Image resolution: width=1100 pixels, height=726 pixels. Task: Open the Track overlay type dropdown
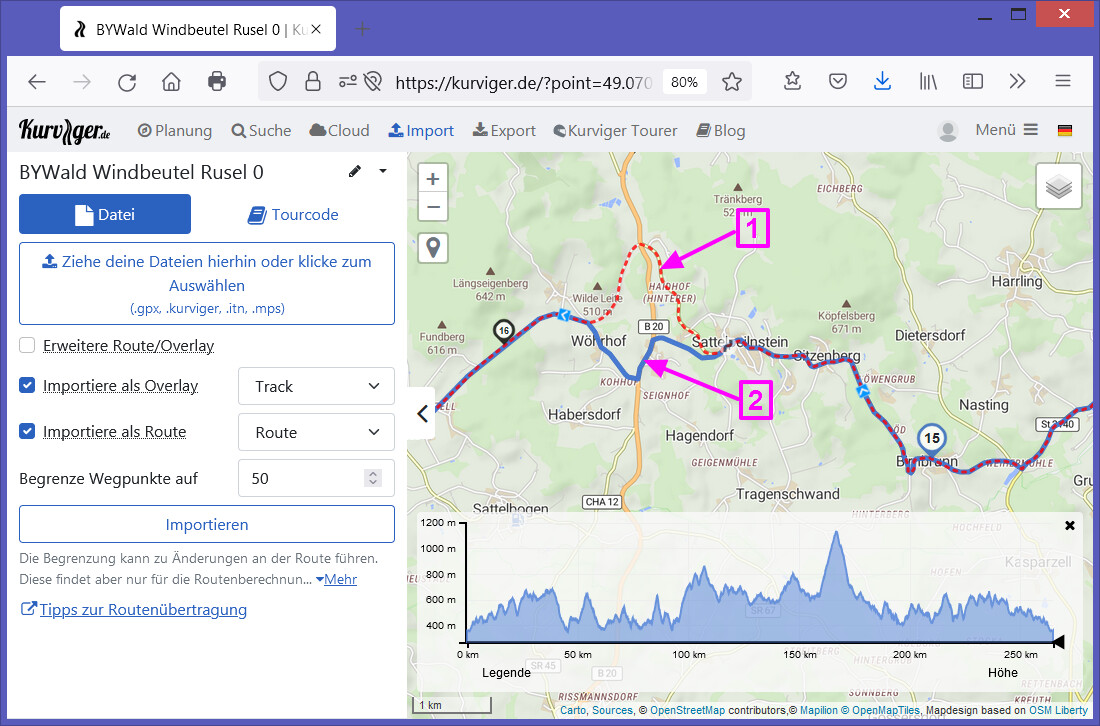point(316,386)
